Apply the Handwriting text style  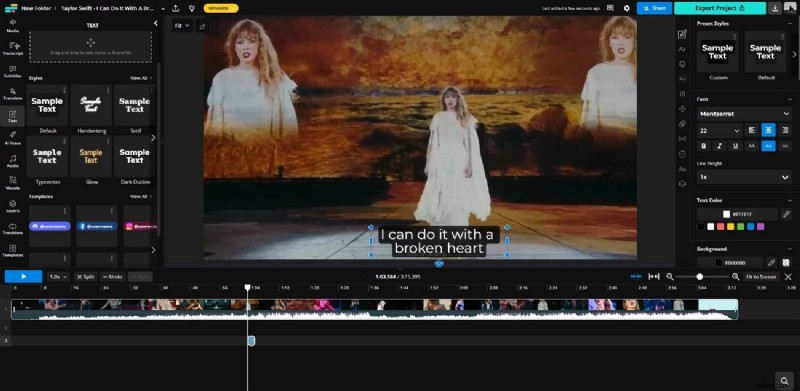tap(91, 105)
